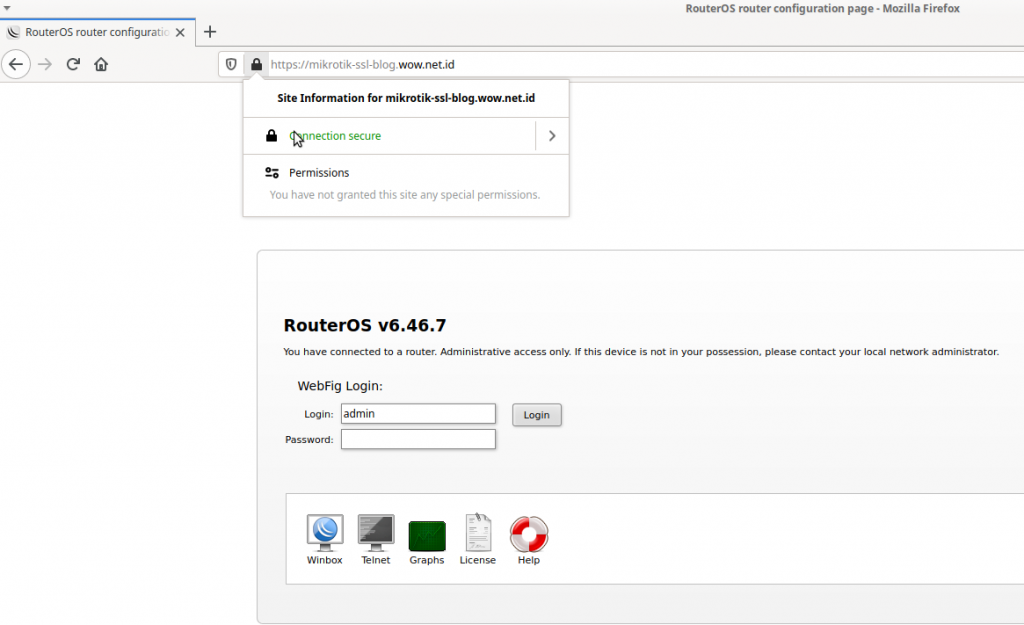Click the Login username field
1024x625 pixels.
click(x=418, y=413)
